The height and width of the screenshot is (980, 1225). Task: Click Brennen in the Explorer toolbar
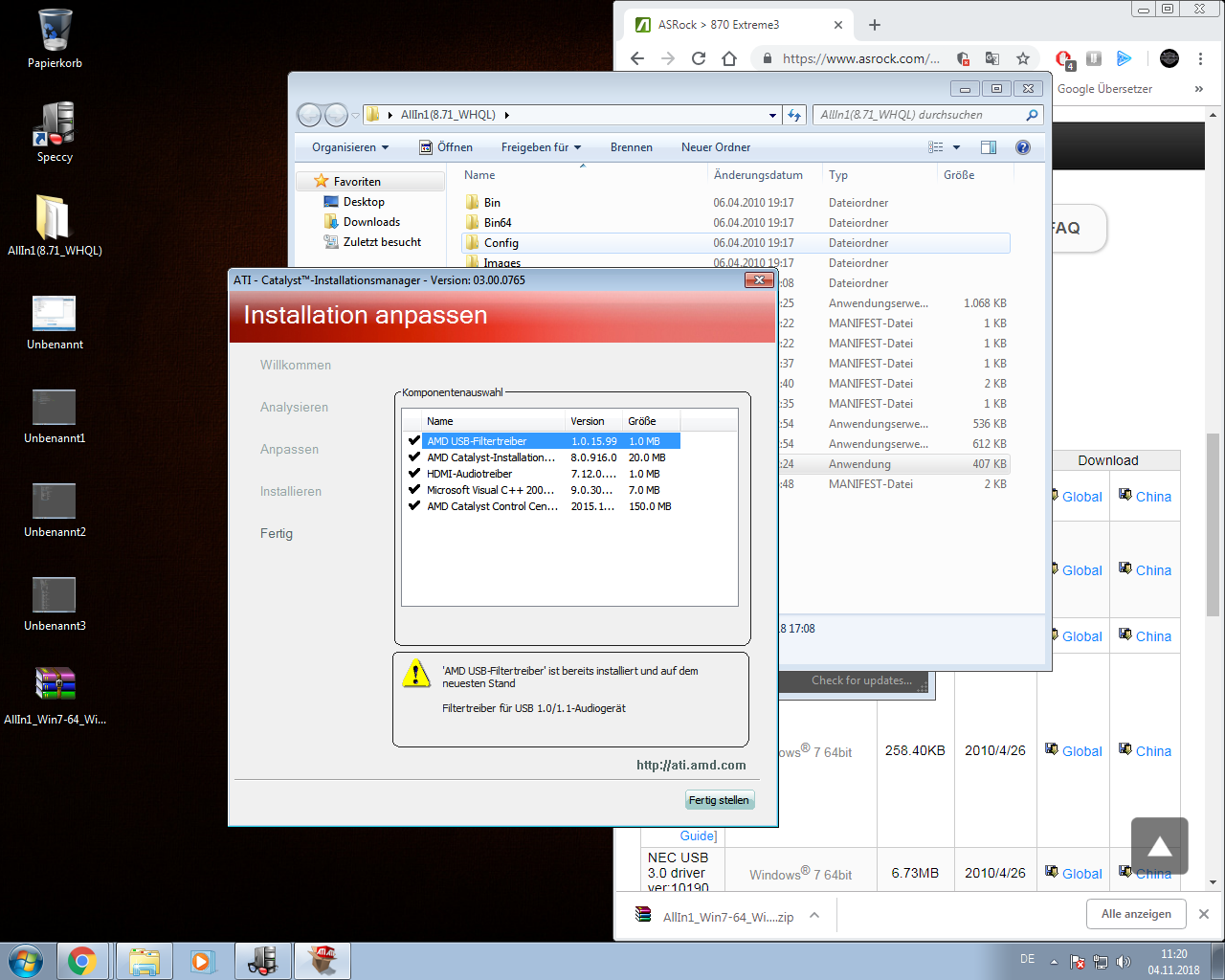coord(632,147)
